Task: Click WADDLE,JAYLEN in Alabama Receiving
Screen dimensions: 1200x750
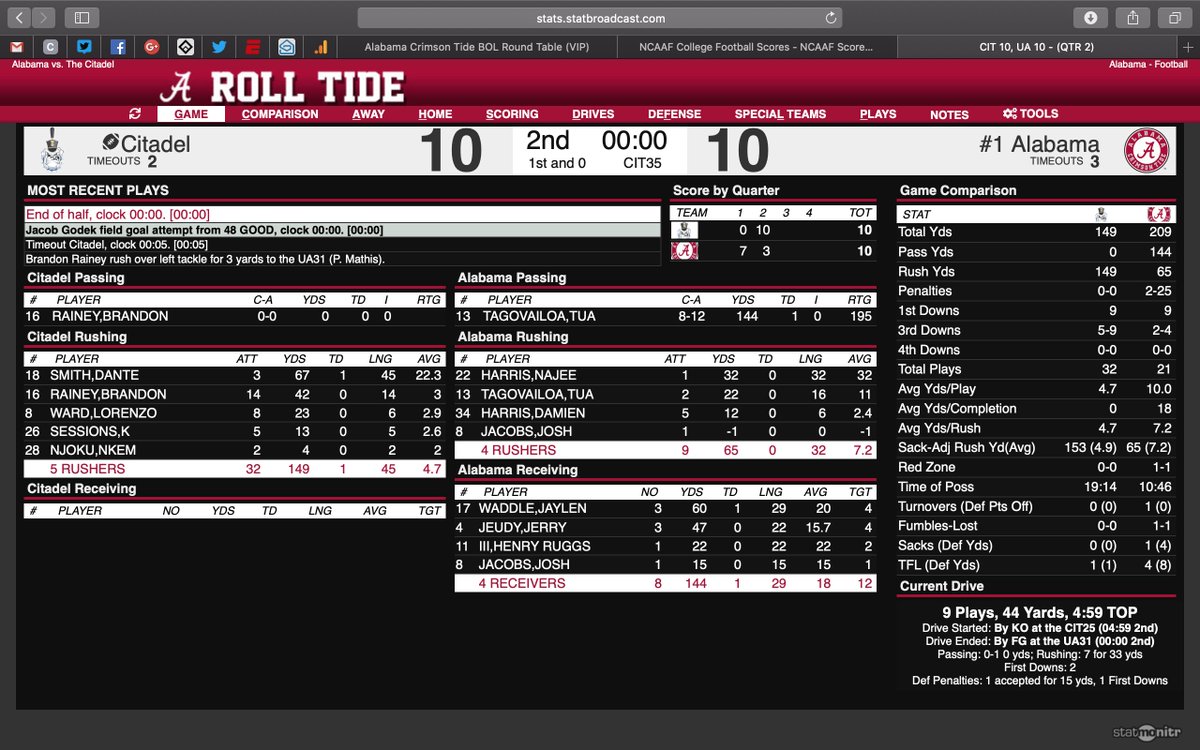Action: pyautogui.click(x=532, y=508)
